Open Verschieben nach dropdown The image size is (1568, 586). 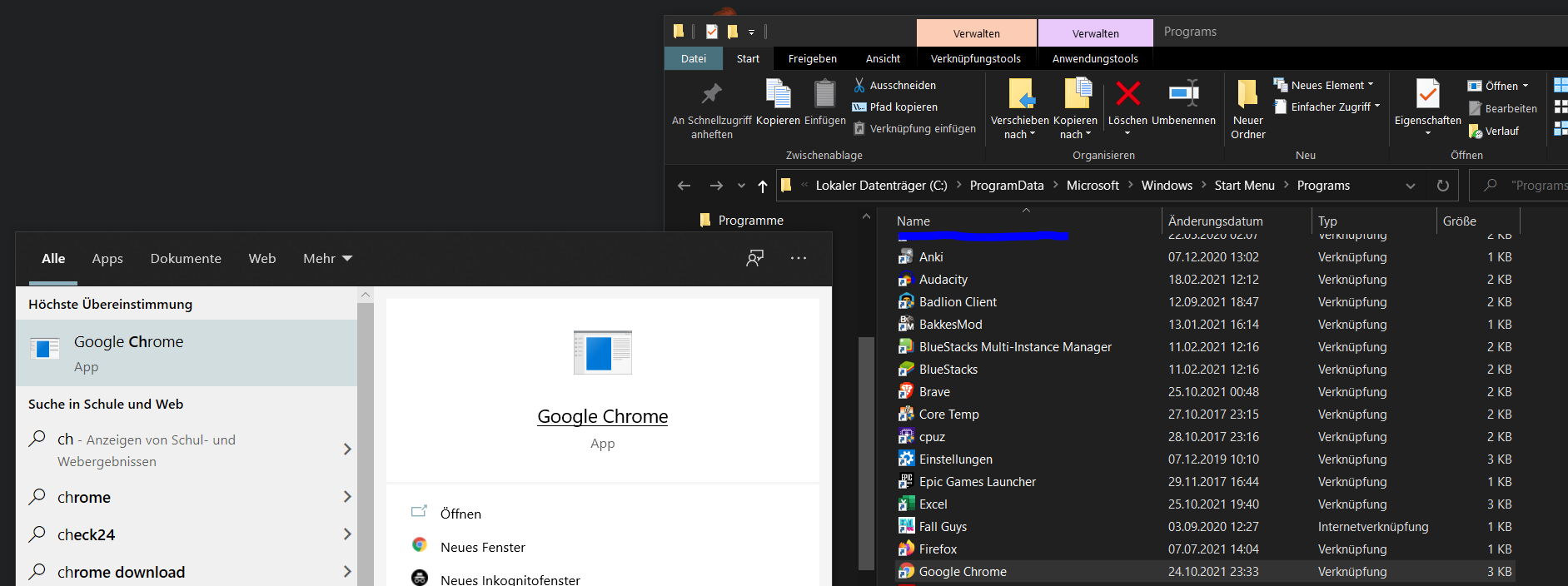click(1019, 109)
